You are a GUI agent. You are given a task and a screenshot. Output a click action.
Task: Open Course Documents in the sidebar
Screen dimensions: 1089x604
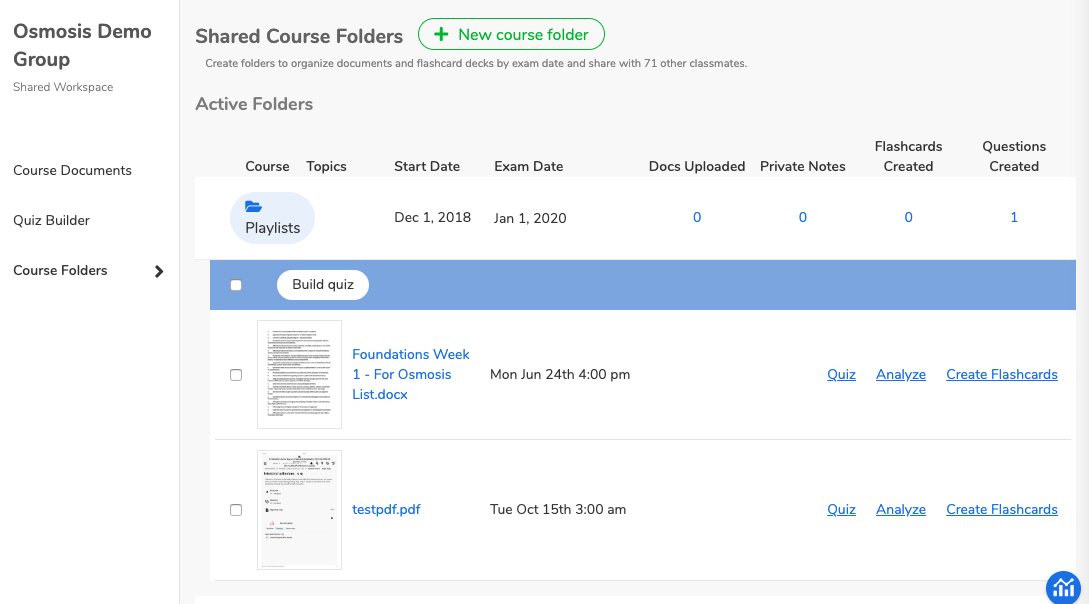pos(72,170)
